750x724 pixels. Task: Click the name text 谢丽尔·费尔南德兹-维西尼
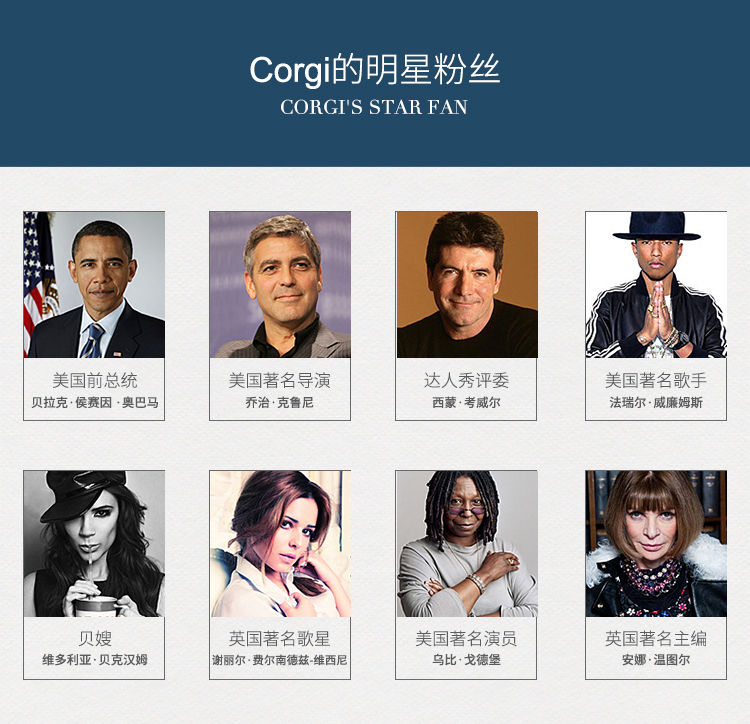coord(280,660)
